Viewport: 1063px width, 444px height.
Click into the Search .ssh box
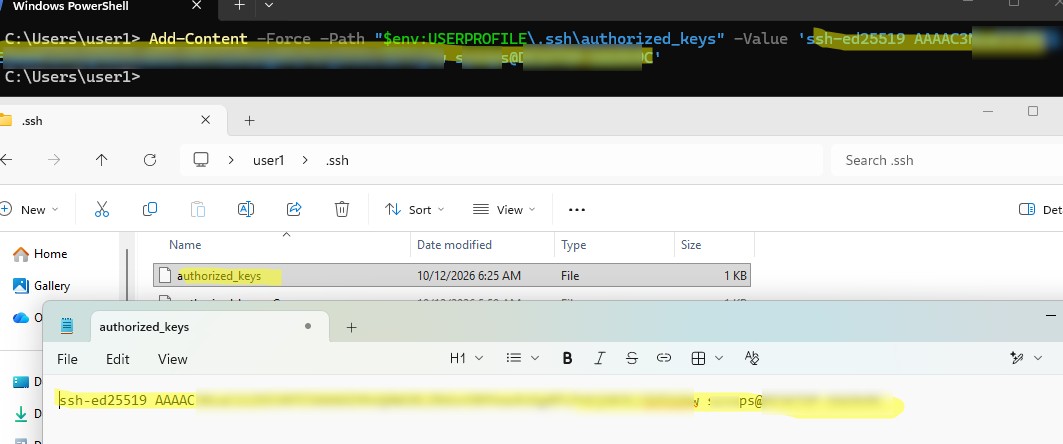(946, 161)
